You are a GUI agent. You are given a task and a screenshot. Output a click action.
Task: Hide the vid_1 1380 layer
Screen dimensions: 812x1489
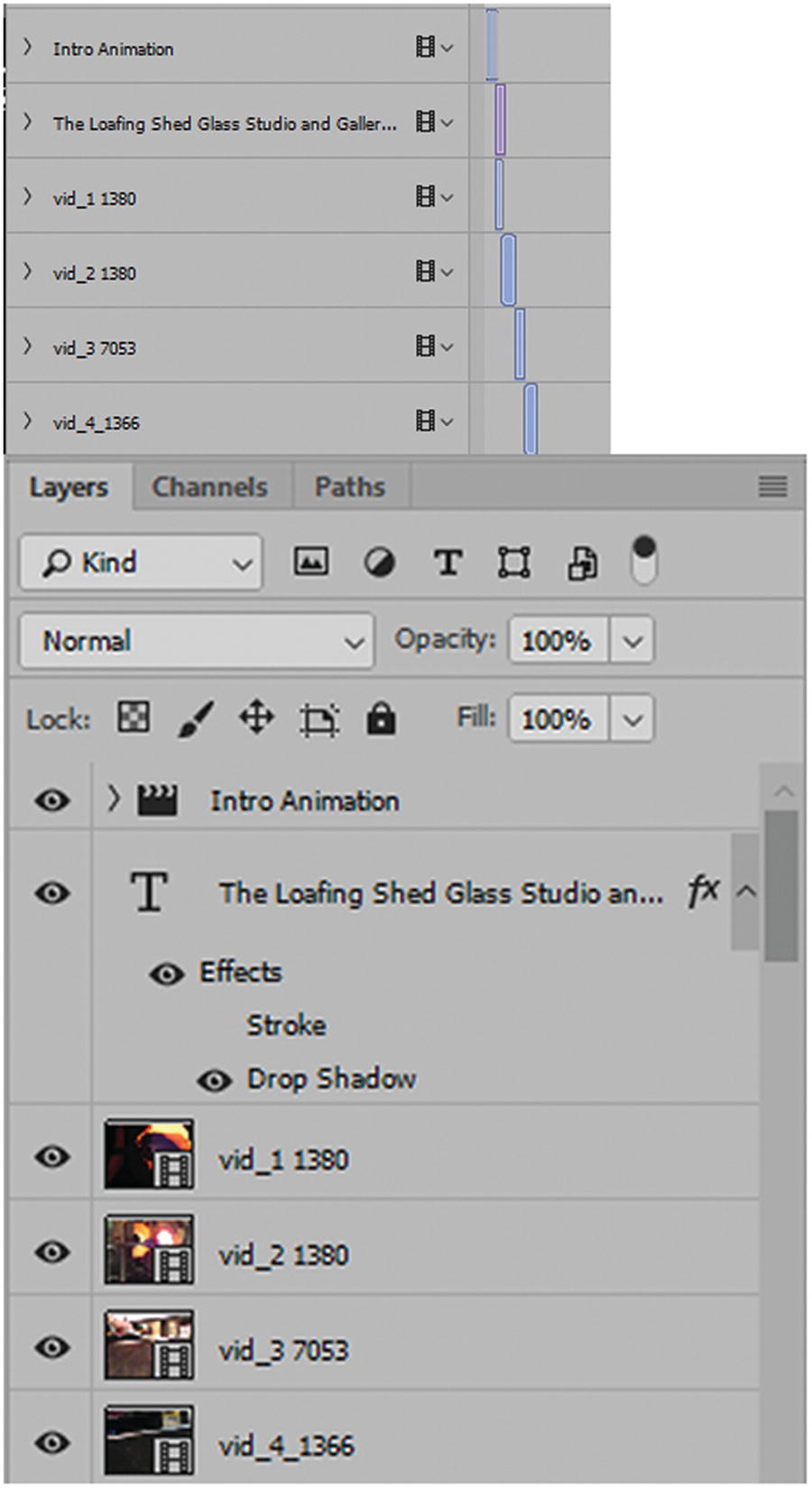[52, 1157]
